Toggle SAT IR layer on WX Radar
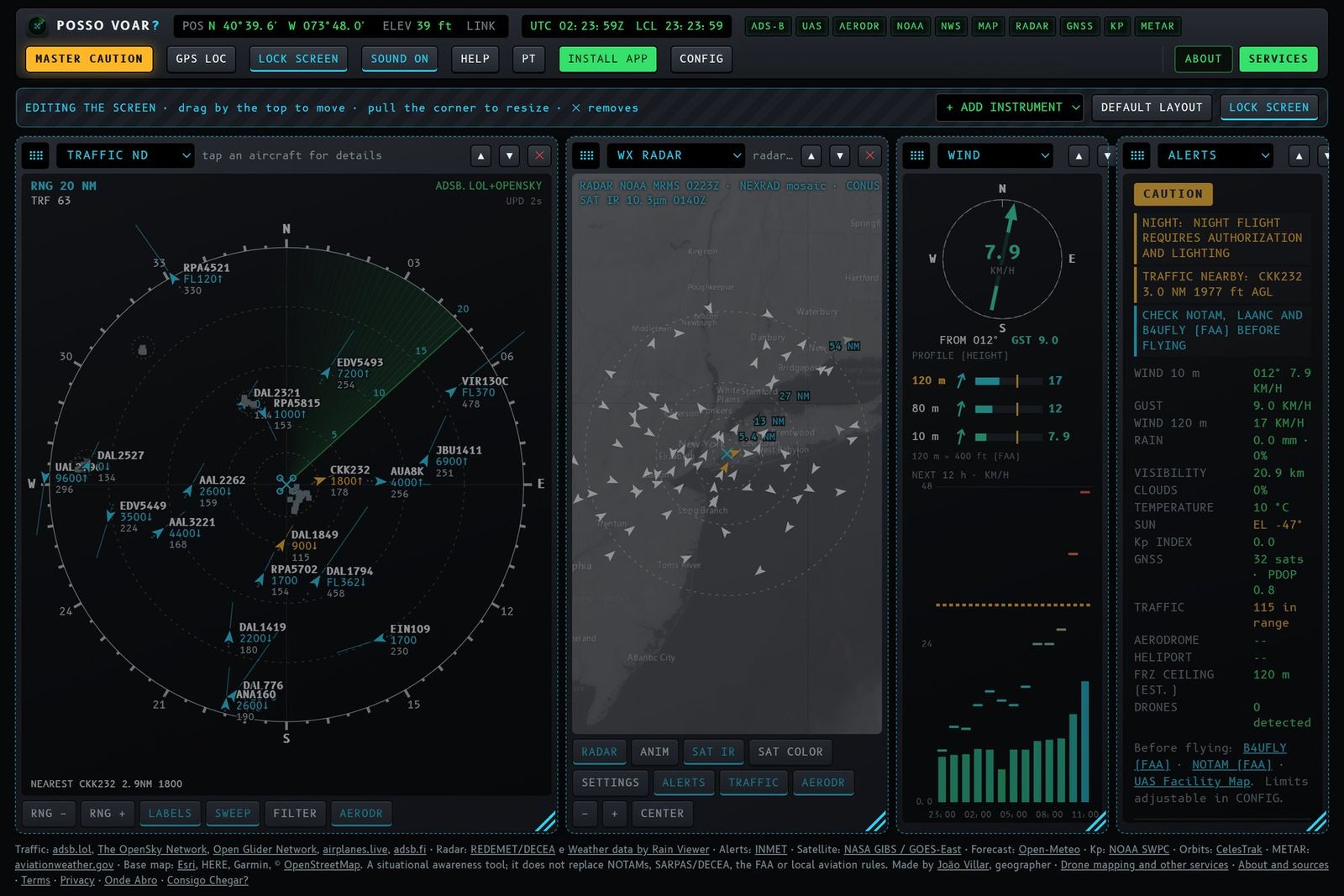Viewport: 1344px width, 896px height. 713,752
